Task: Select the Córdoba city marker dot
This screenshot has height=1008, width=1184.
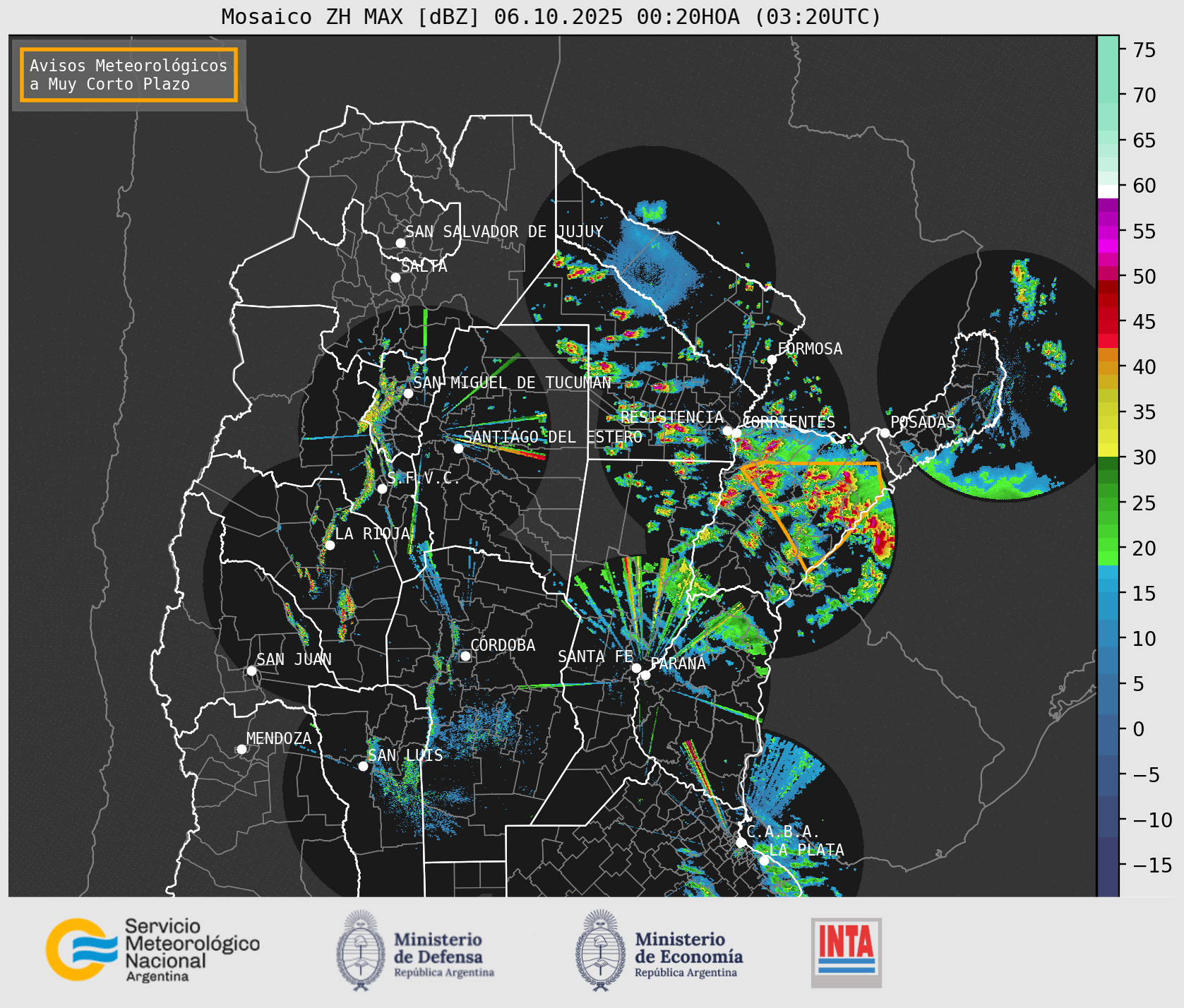Action: click(465, 656)
